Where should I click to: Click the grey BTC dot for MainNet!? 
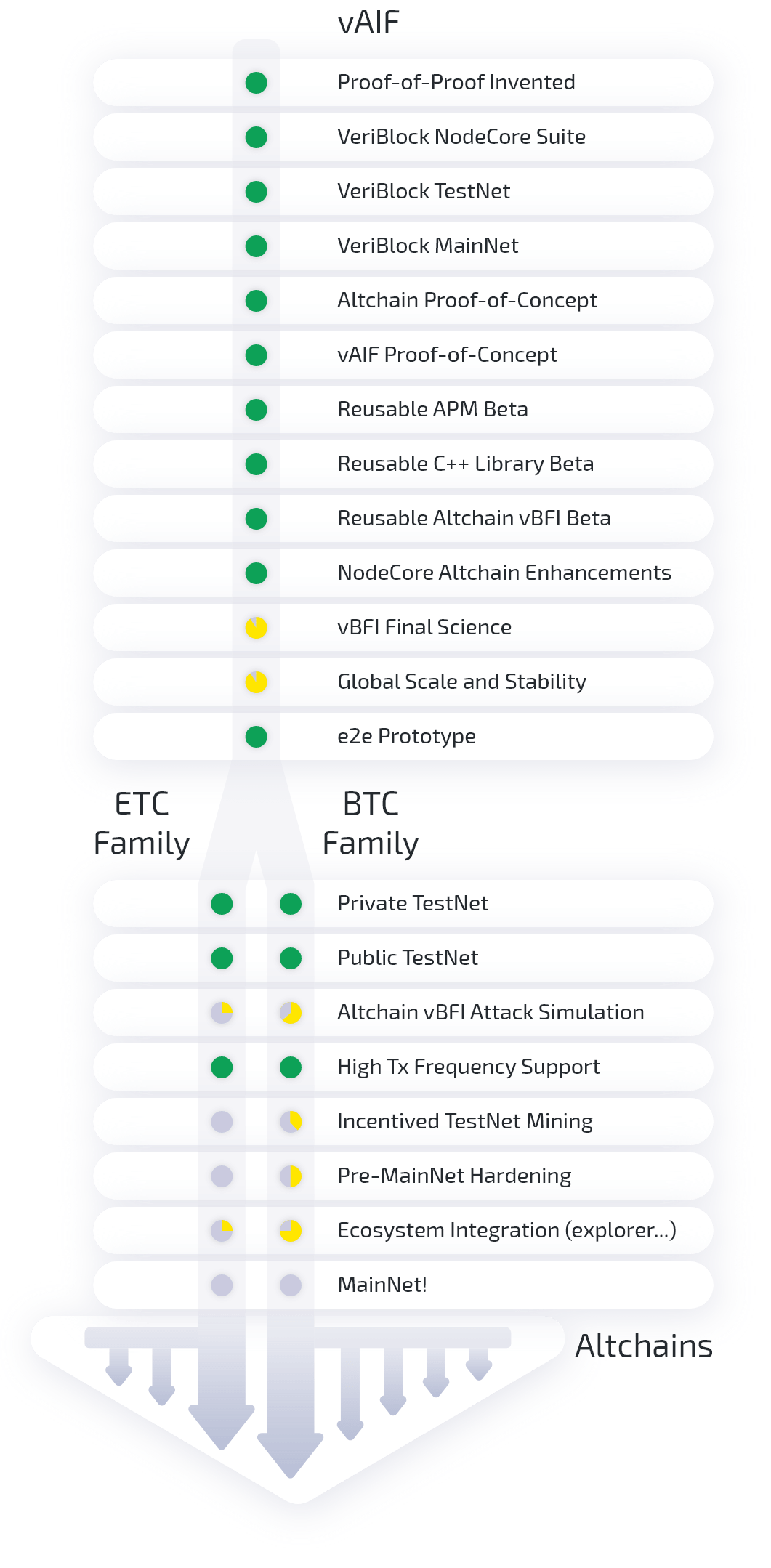click(x=291, y=1285)
